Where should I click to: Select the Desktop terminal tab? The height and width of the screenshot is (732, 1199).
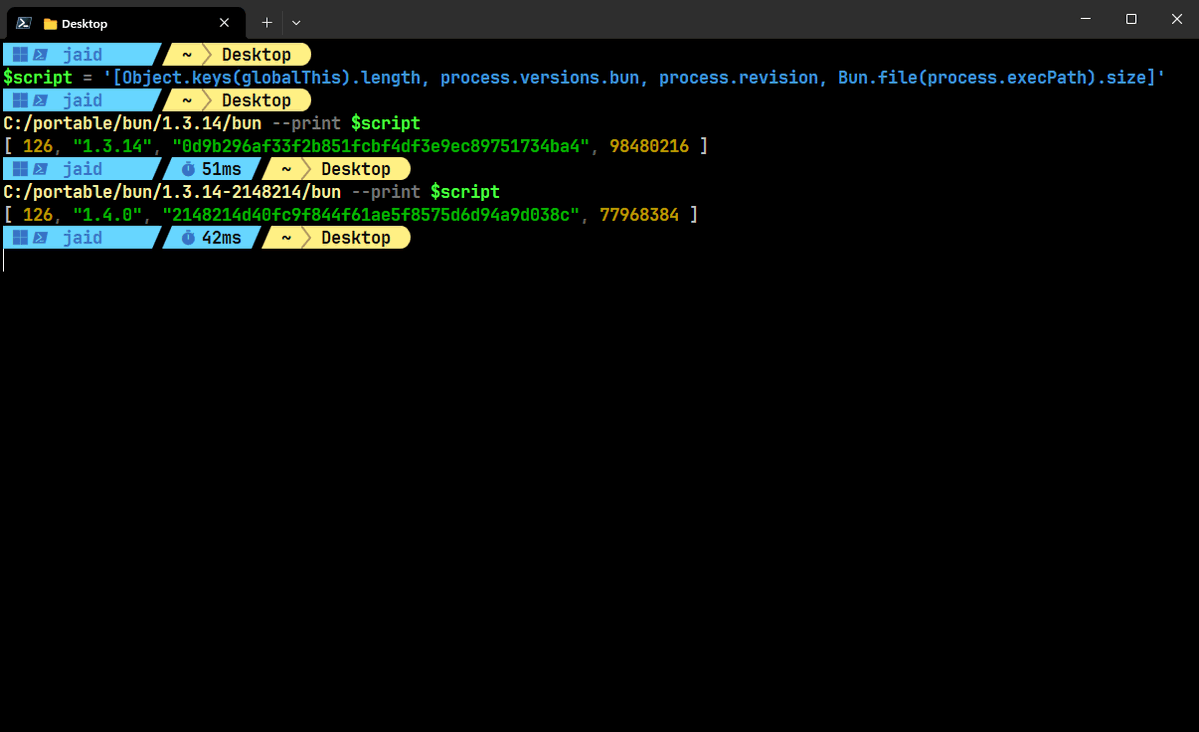(126, 23)
